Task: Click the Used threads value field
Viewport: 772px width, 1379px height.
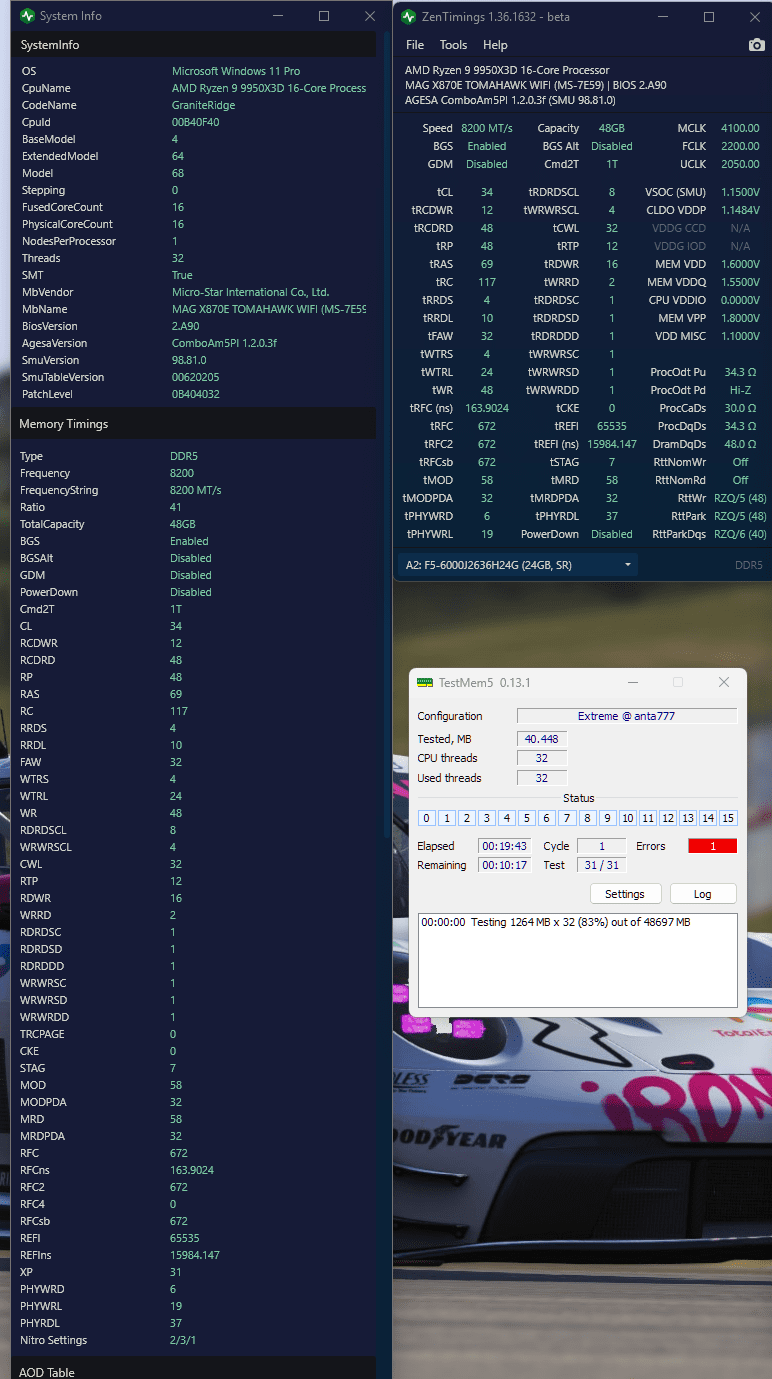Action: [x=542, y=778]
